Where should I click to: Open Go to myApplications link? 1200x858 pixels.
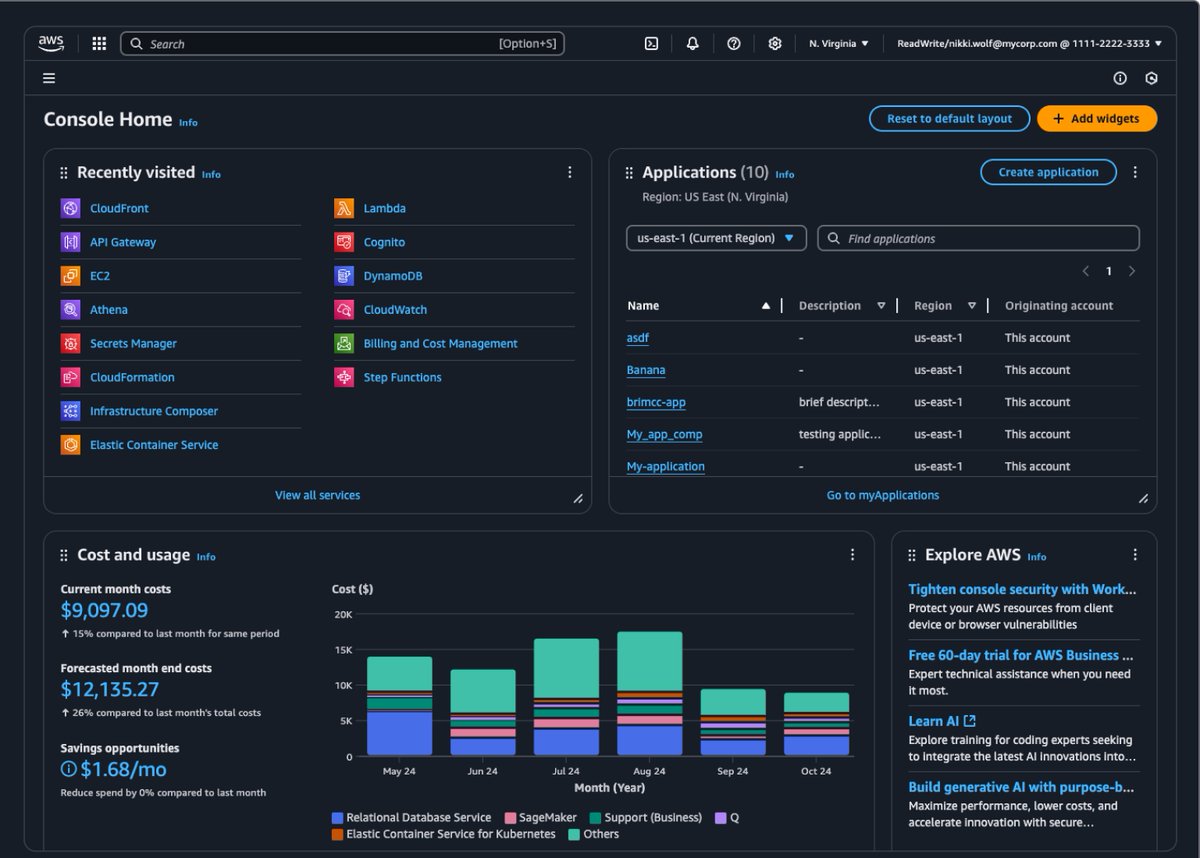coord(883,495)
